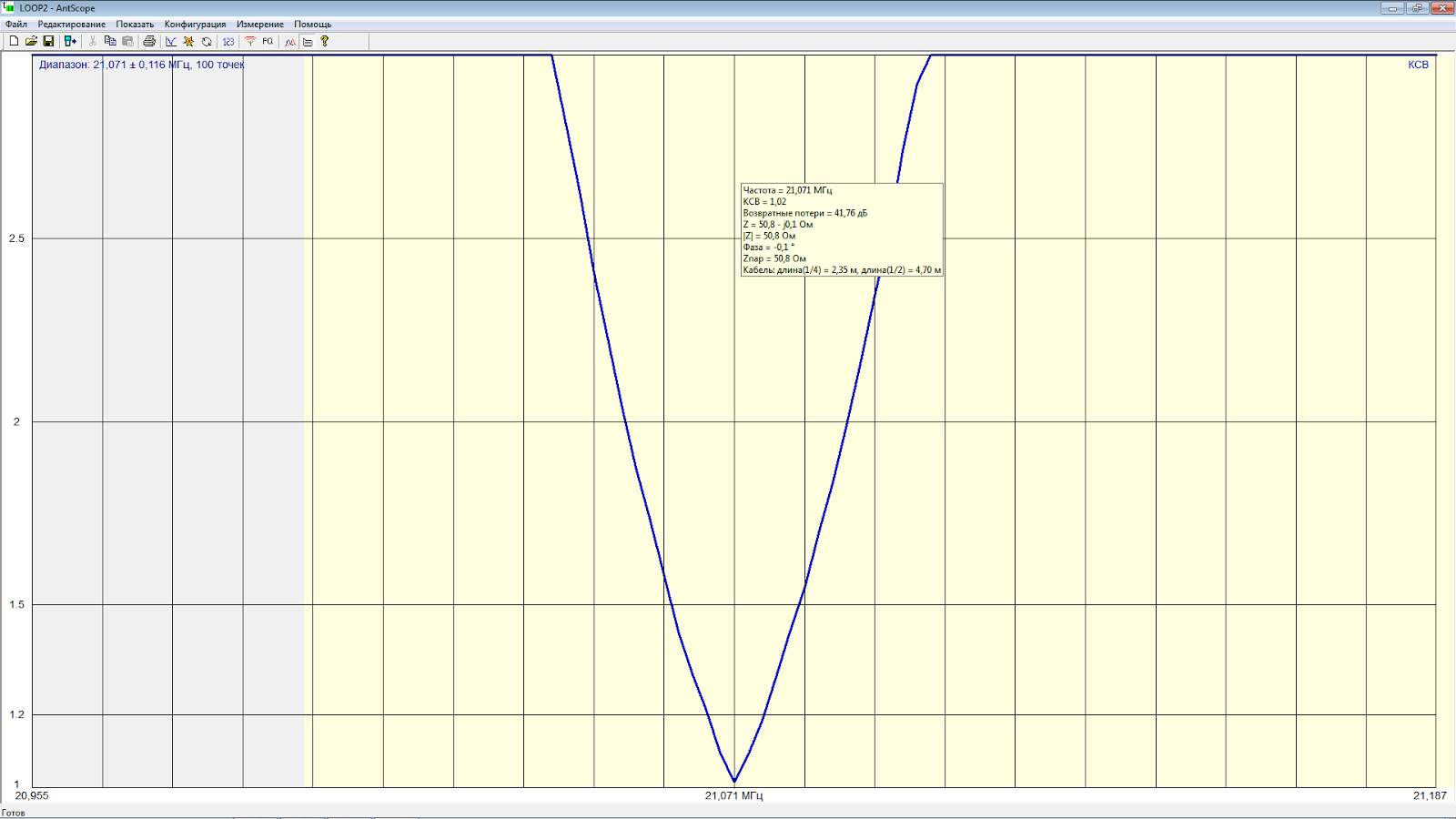Click the Кабель length line in the tooltip
Screen dimensions: 1456x819
point(842,270)
